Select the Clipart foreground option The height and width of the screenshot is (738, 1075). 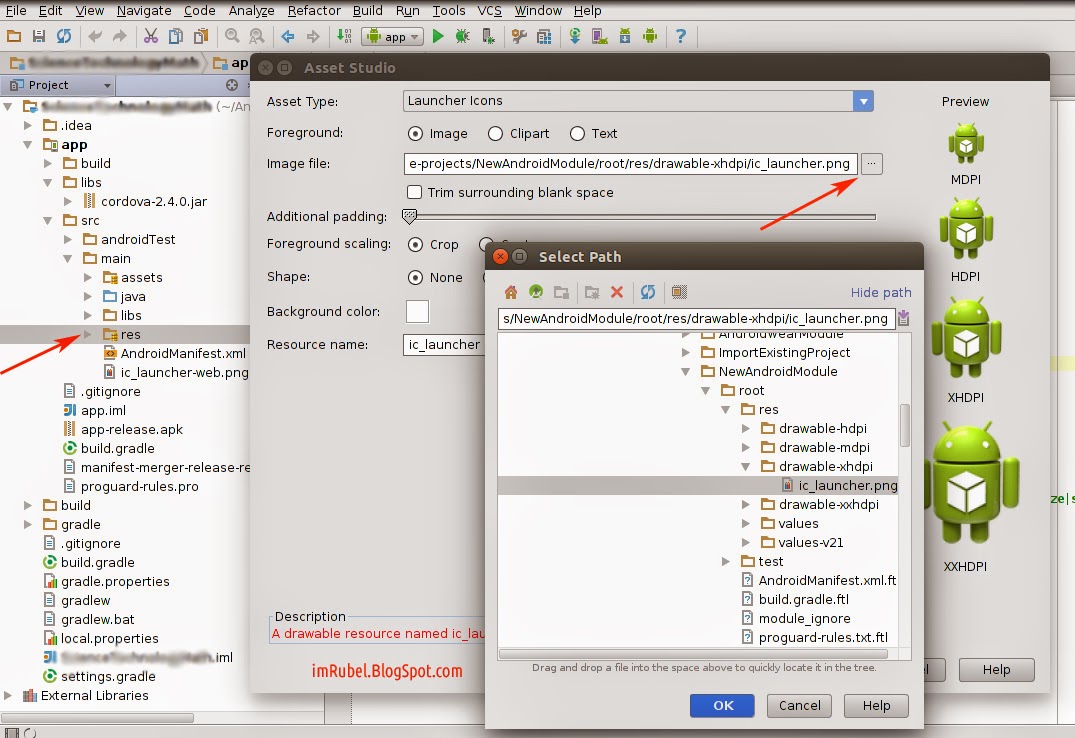(x=496, y=133)
